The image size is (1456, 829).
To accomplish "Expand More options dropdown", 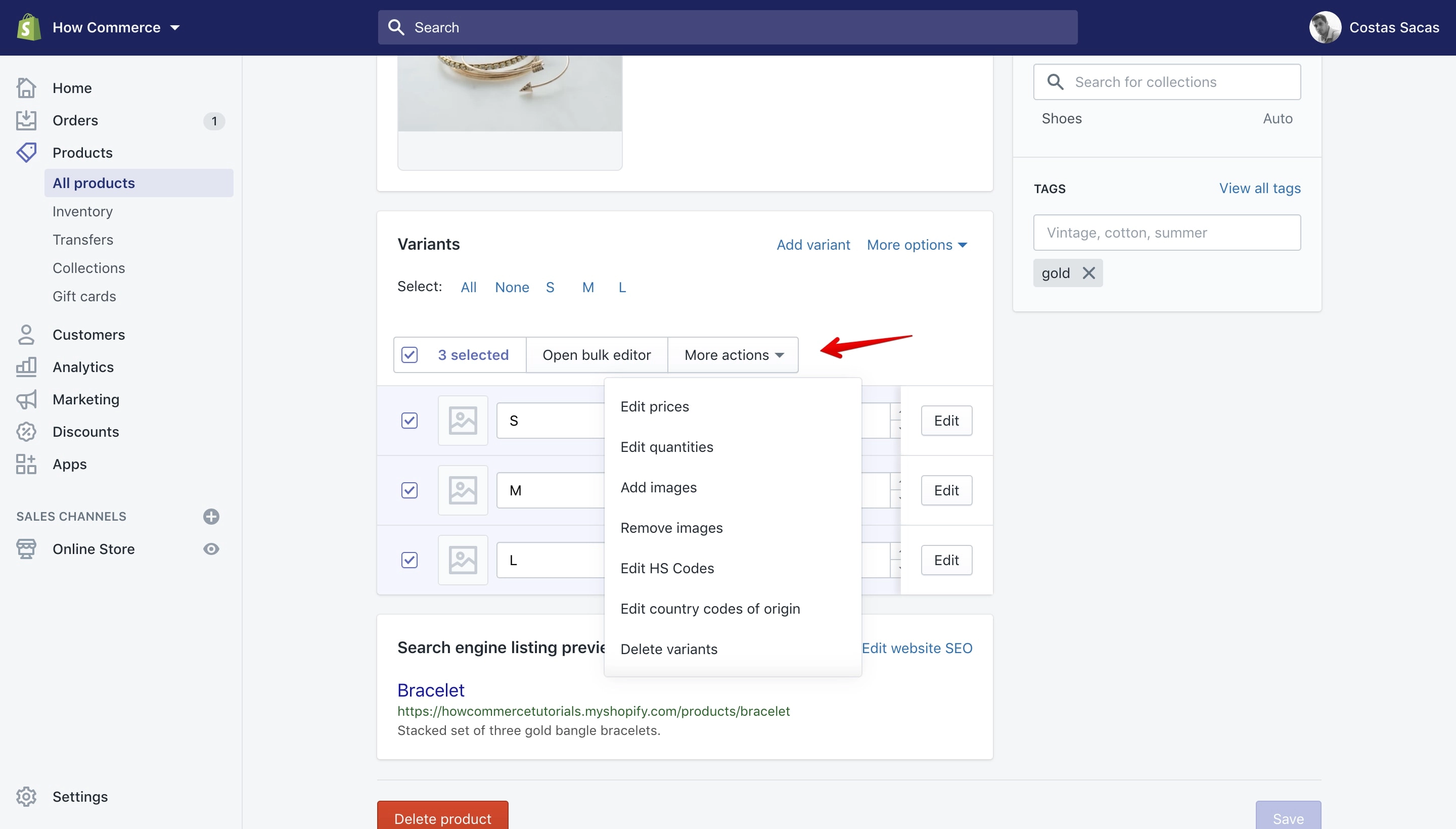I will [917, 244].
